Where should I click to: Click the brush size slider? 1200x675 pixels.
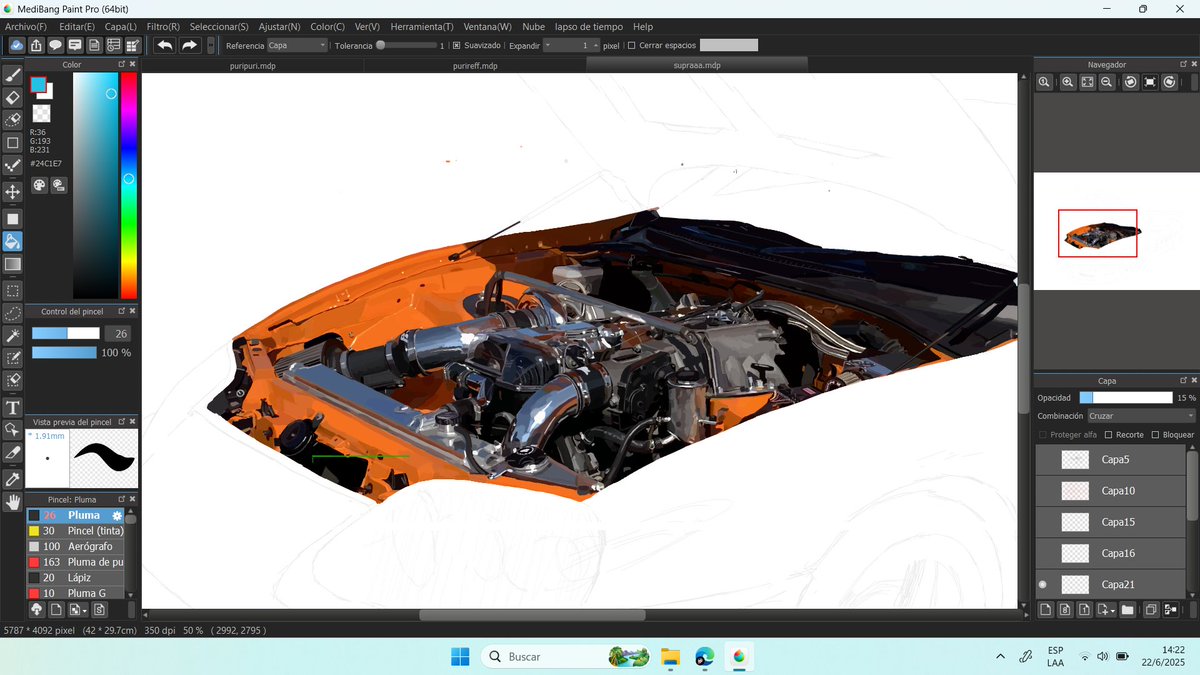[66, 334]
